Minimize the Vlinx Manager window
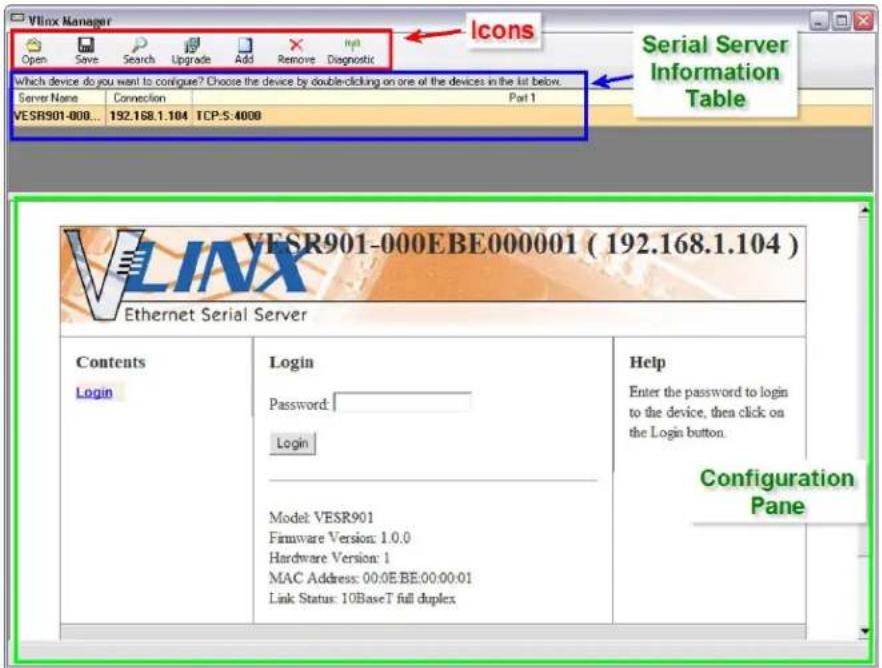882x668 pixels. (819, 21)
